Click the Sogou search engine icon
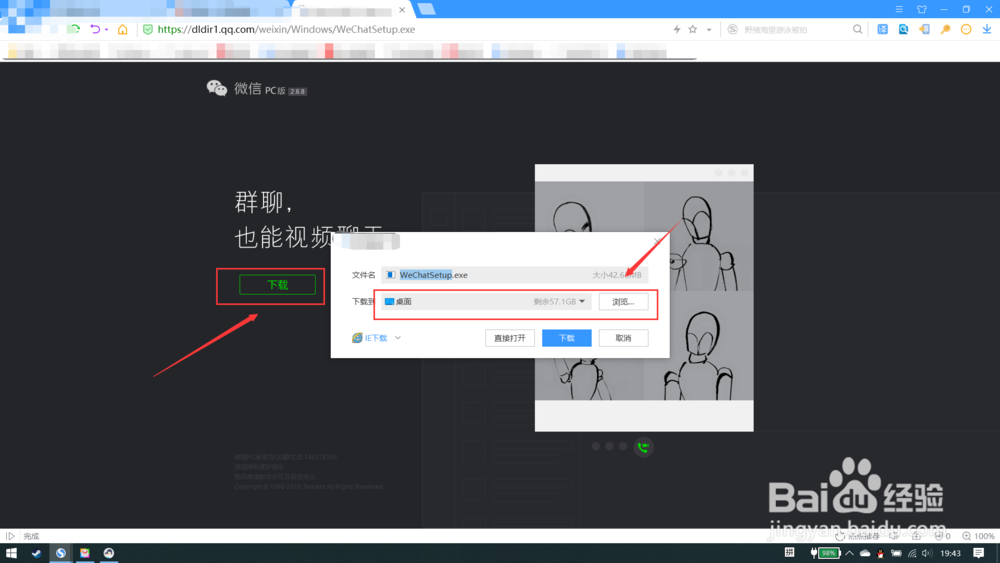 coord(733,29)
